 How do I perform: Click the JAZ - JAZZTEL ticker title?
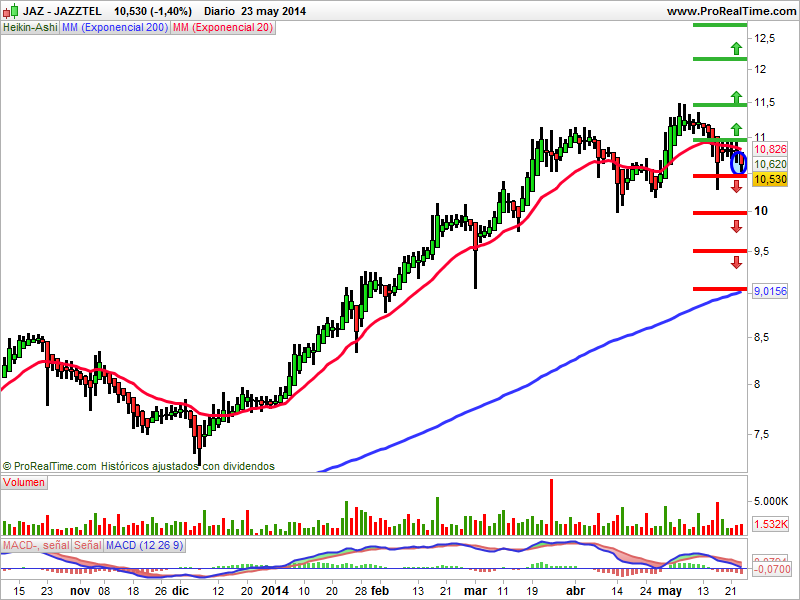(62, 11)
